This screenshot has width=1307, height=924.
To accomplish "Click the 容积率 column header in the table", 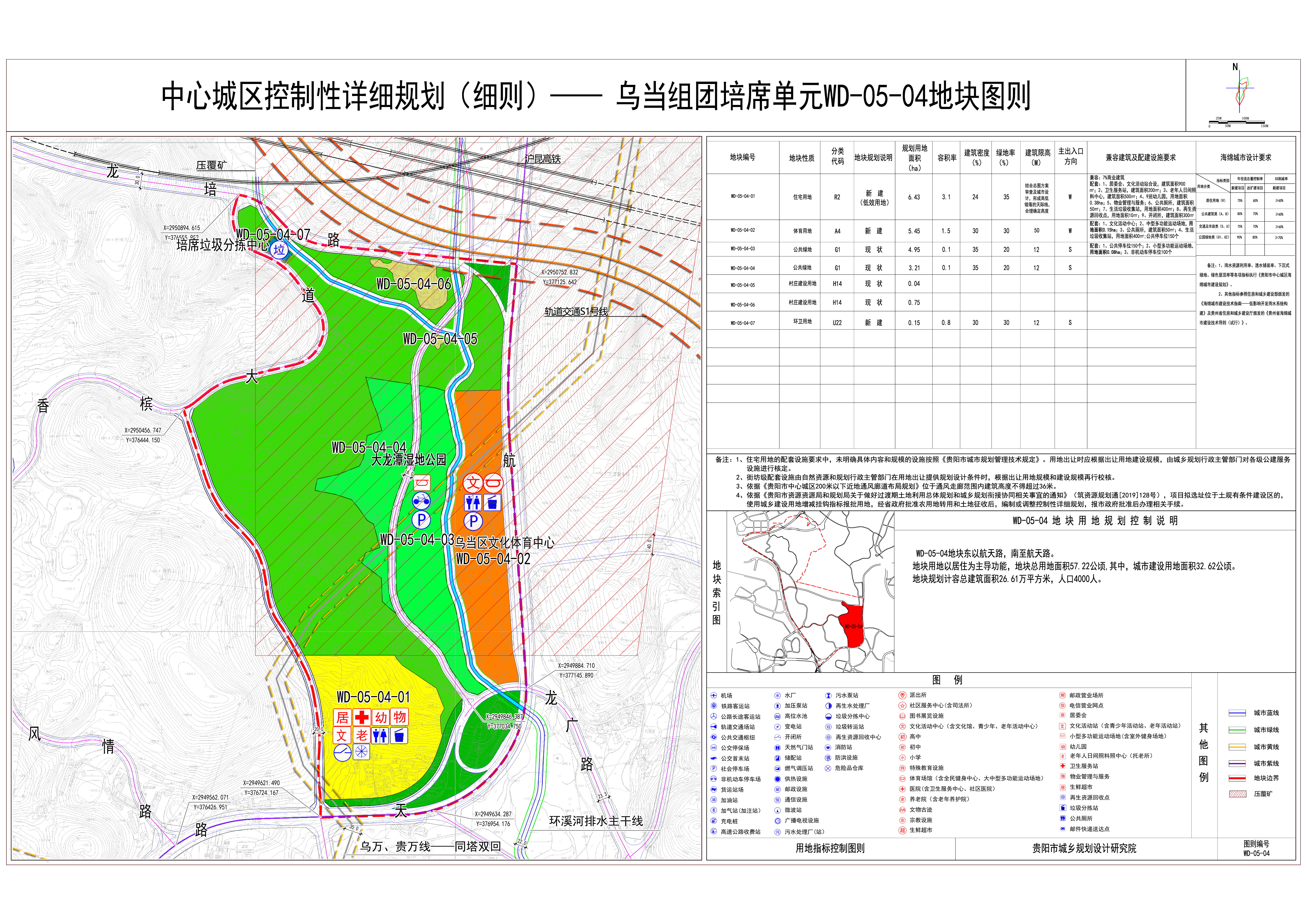I will (946, 158).
